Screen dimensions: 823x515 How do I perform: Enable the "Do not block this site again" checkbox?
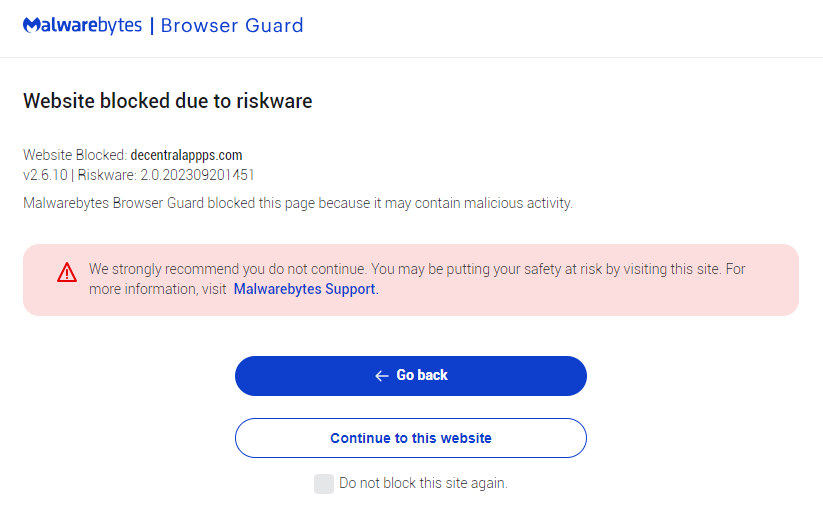(323, 484)
